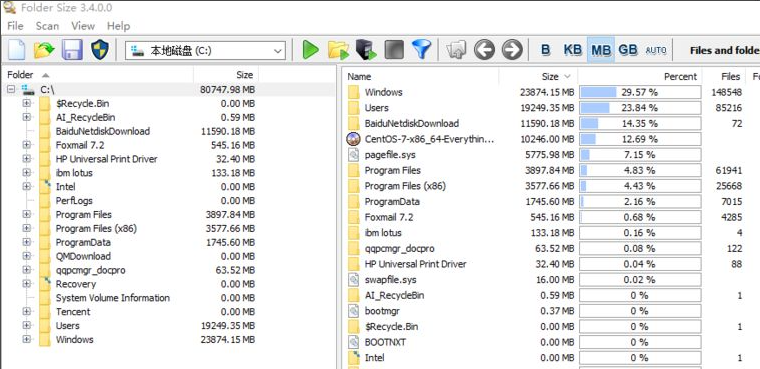Click the Files and folders label
Viewport: 760px width, 369px height.
click(x=724, y=50)
